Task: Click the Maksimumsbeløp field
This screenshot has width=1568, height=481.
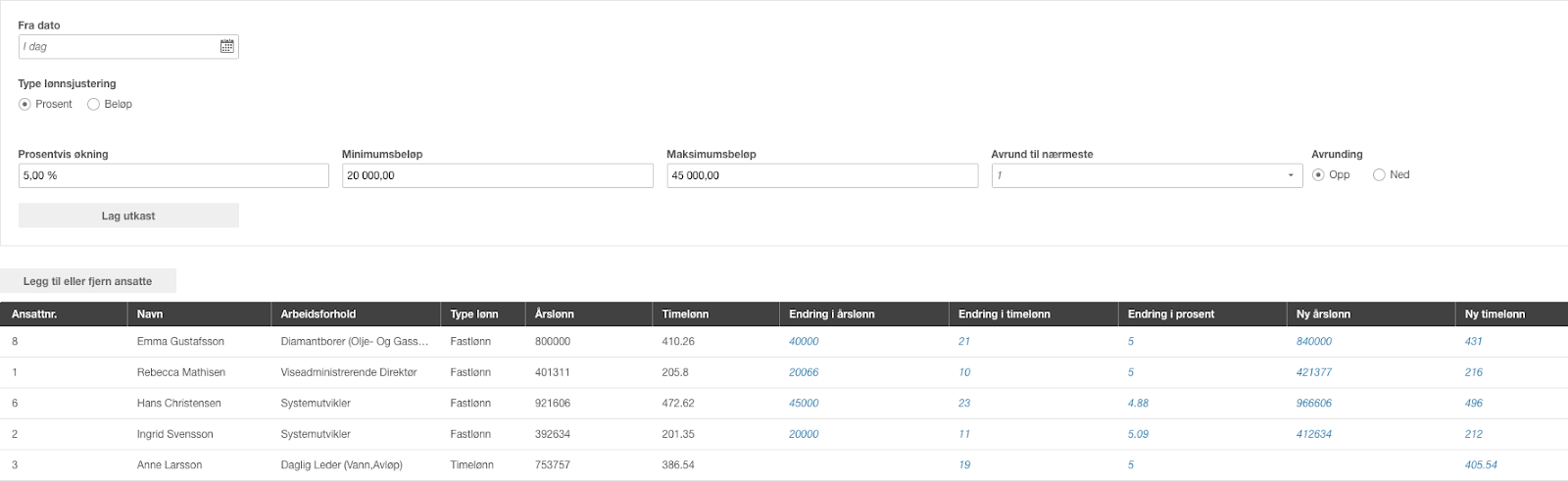Action: [x=822, y=175]
